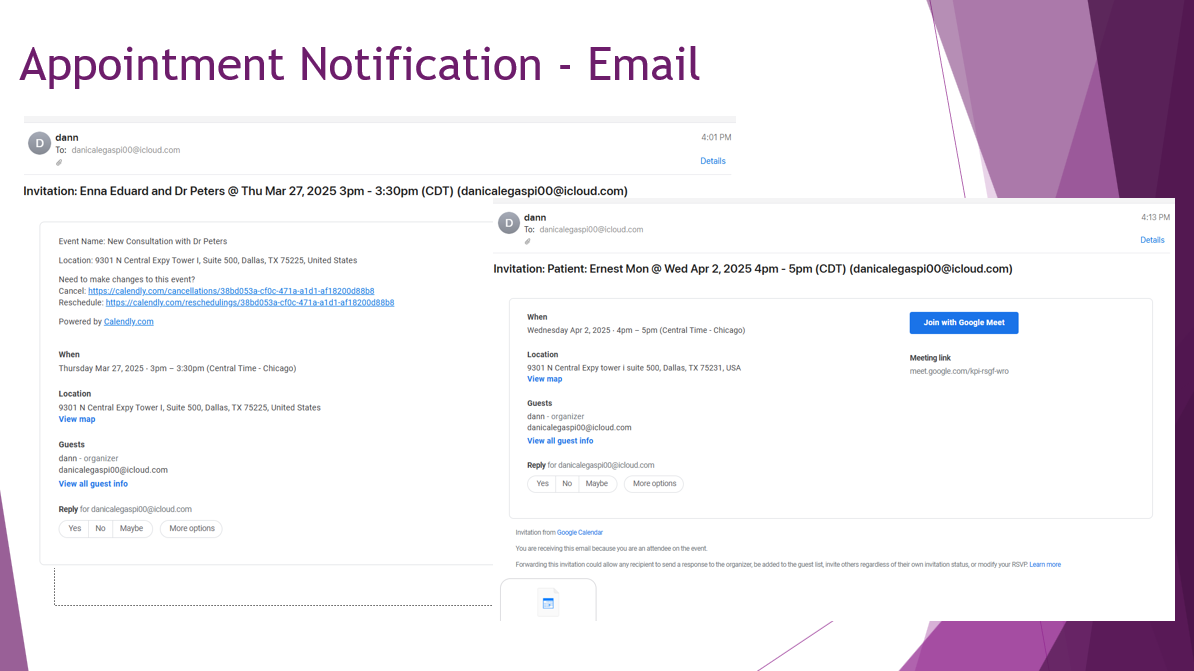Click the recipient address in the 4:01 PM email header
This screenshot has width=1194, height=671.
point(126,150)
